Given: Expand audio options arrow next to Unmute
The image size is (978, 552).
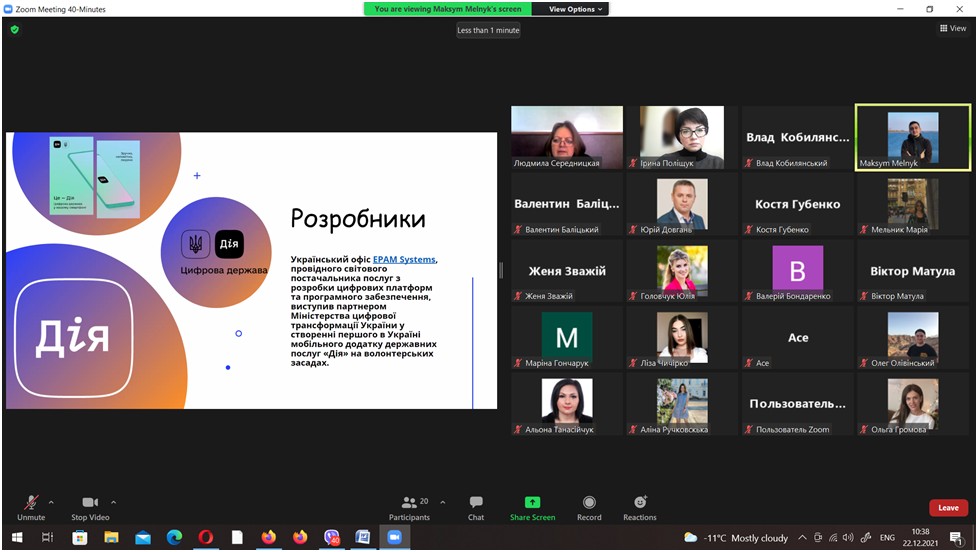Looking at the screenshot, I should [51, 502].
